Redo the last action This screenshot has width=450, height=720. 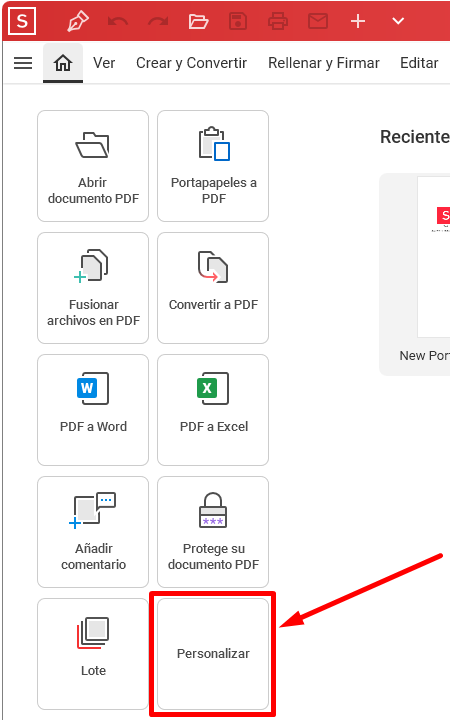tap(158, 21)
